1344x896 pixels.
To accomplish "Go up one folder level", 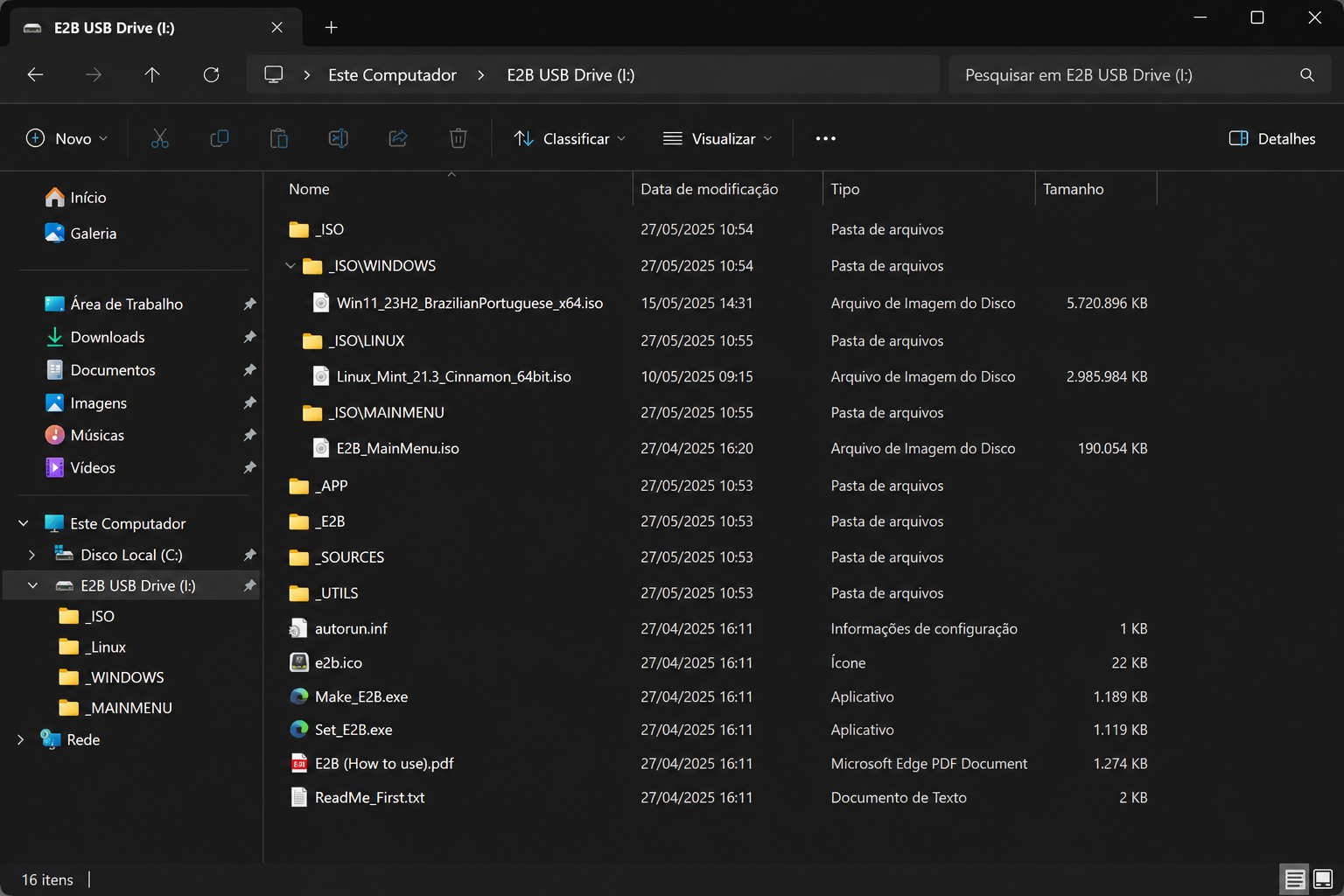I will tap(152, 75).
